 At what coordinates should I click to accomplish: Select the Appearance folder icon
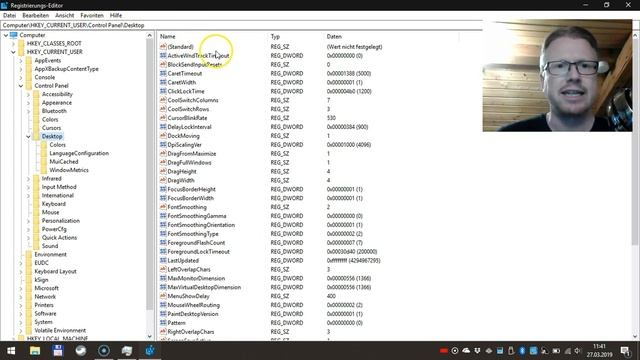(x=36, y=103)
